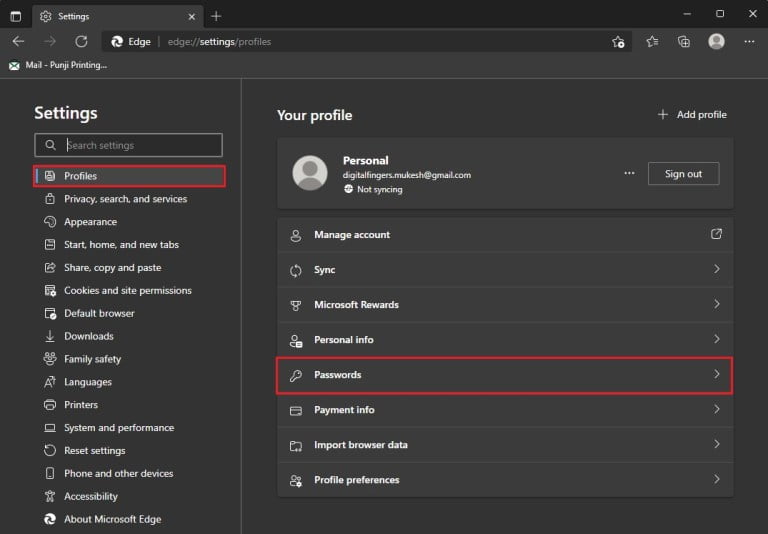This screenshot has height=534, width=768.
Task: Open Personal info row
Action: (x=505, y=340)
